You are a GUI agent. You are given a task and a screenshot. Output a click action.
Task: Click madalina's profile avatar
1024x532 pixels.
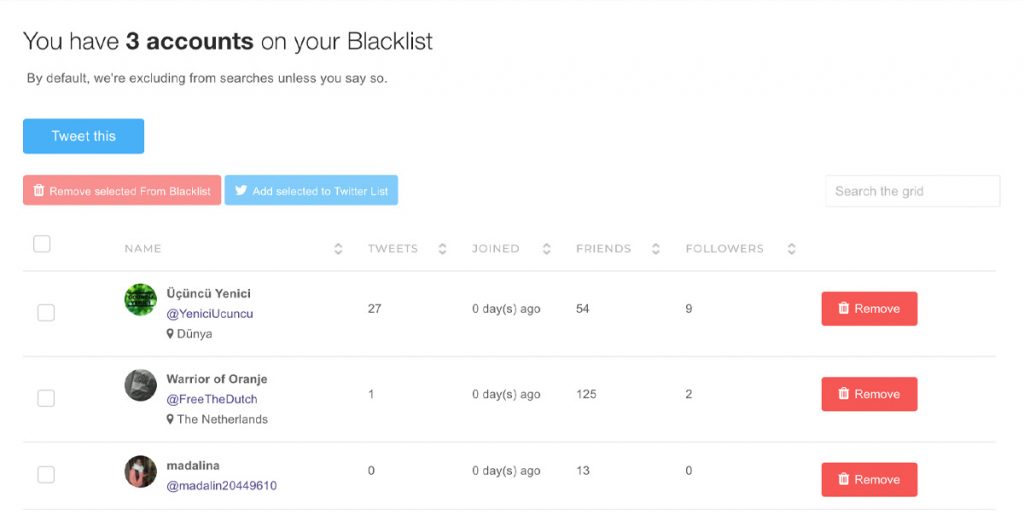(140, 471)
